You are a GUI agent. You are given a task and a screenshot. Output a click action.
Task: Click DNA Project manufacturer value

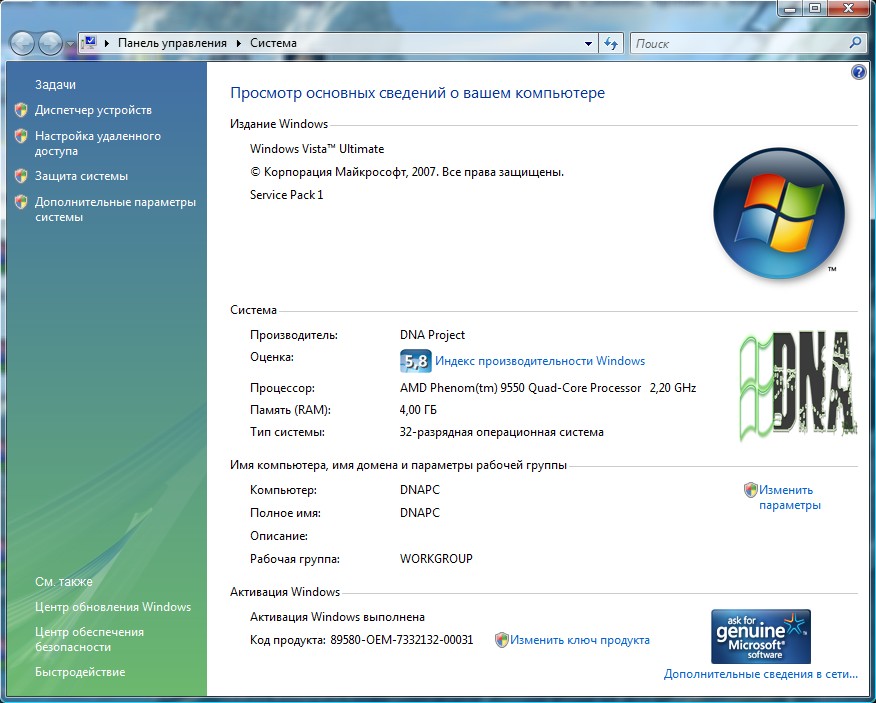(432, 335)
